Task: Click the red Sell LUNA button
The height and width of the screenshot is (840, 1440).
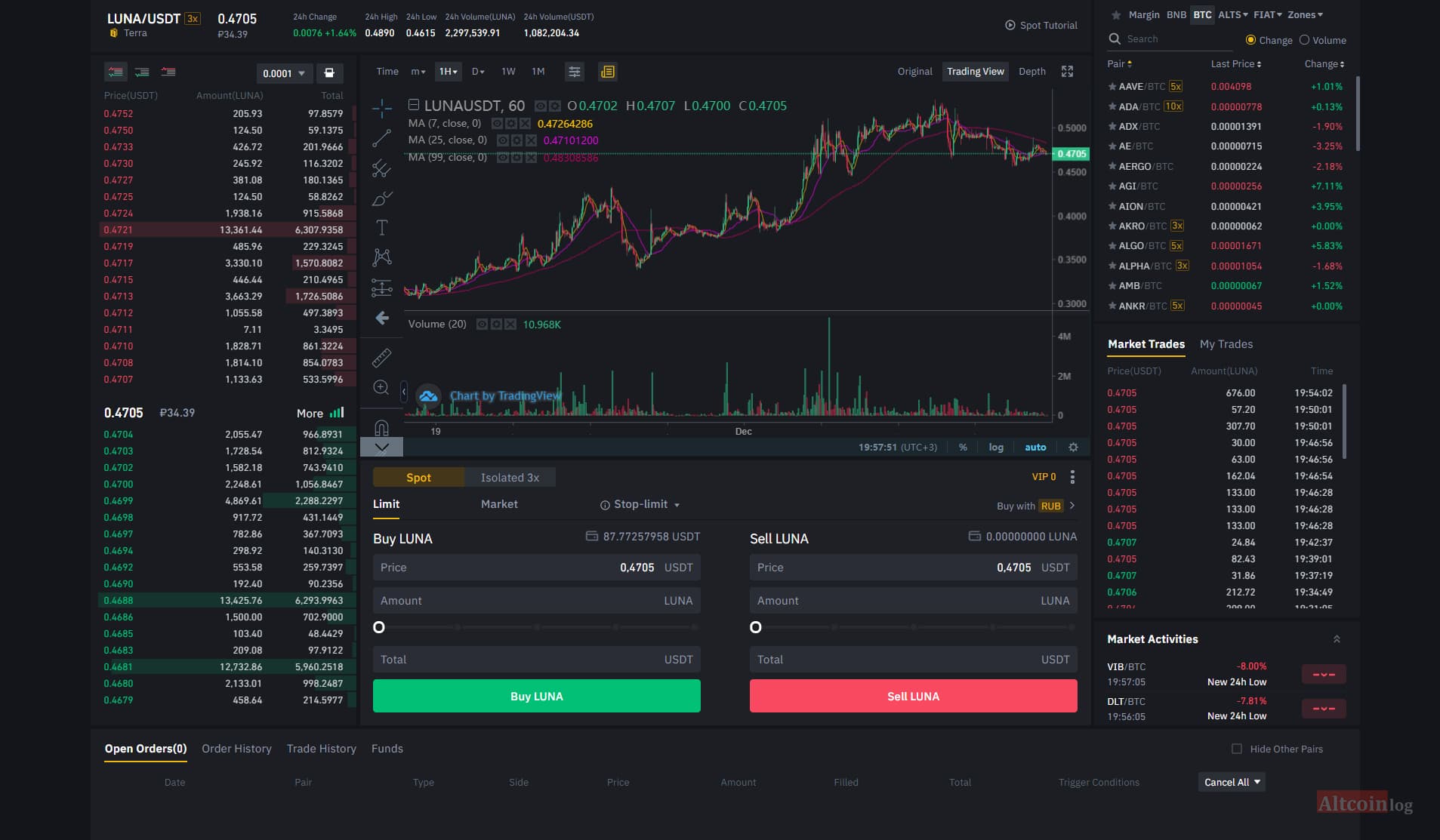Action: (x=914, y=696)
